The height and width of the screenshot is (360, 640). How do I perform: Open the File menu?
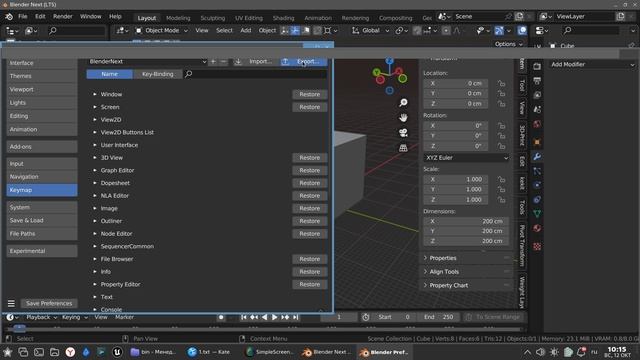tap(22, 17)
